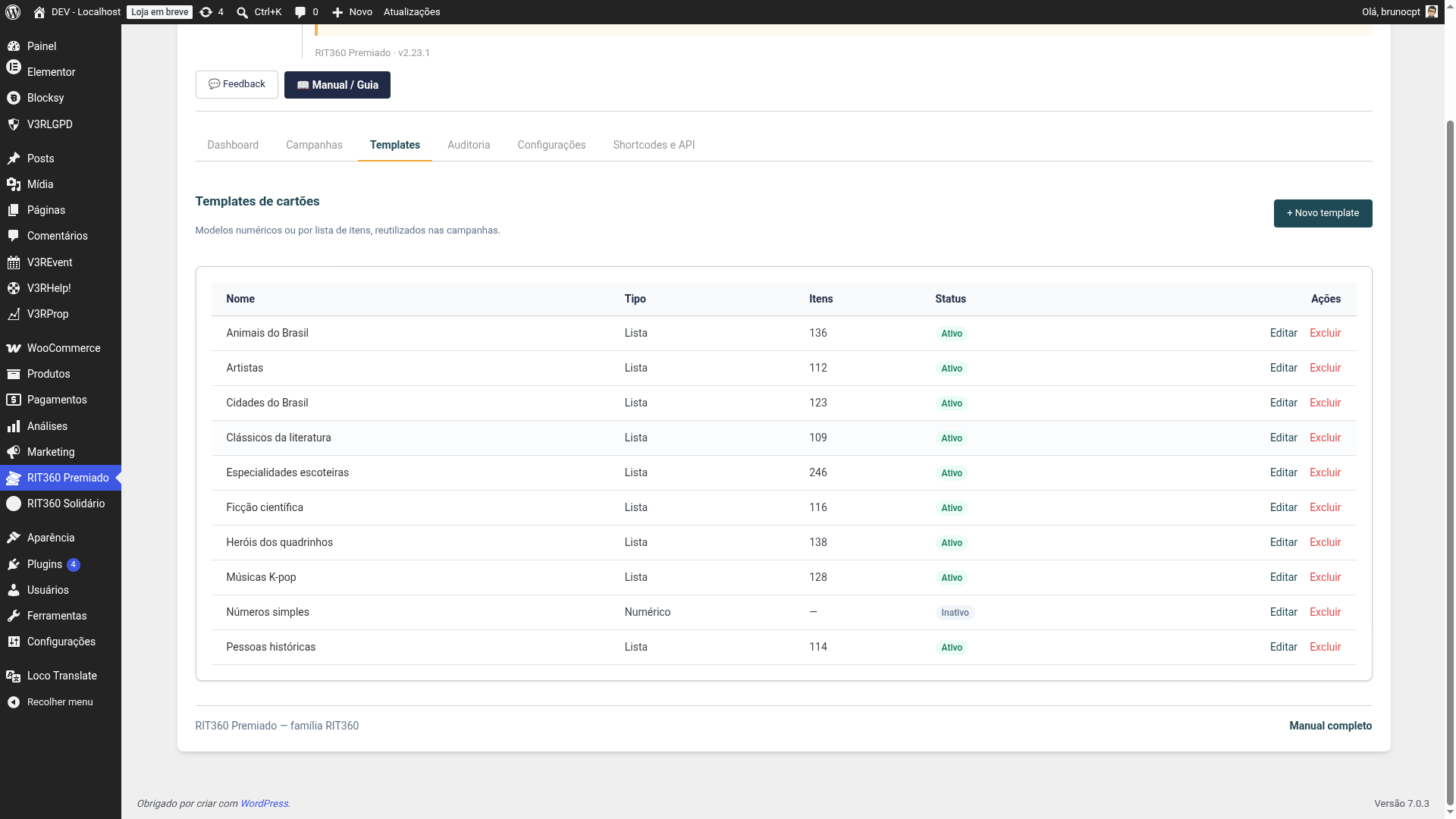1456x819 pixels.
Task: Open the Manual / Guia button
Action: [x=337, y=85]
